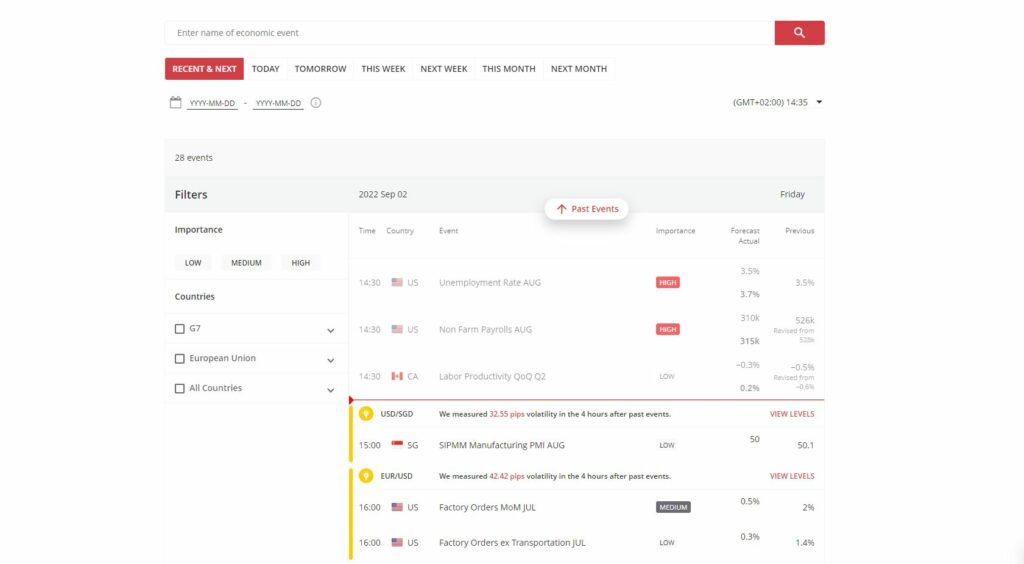Click the Singapore flag on SIPMM row
Screen dimensions: 1024x564
coord(397,445)
